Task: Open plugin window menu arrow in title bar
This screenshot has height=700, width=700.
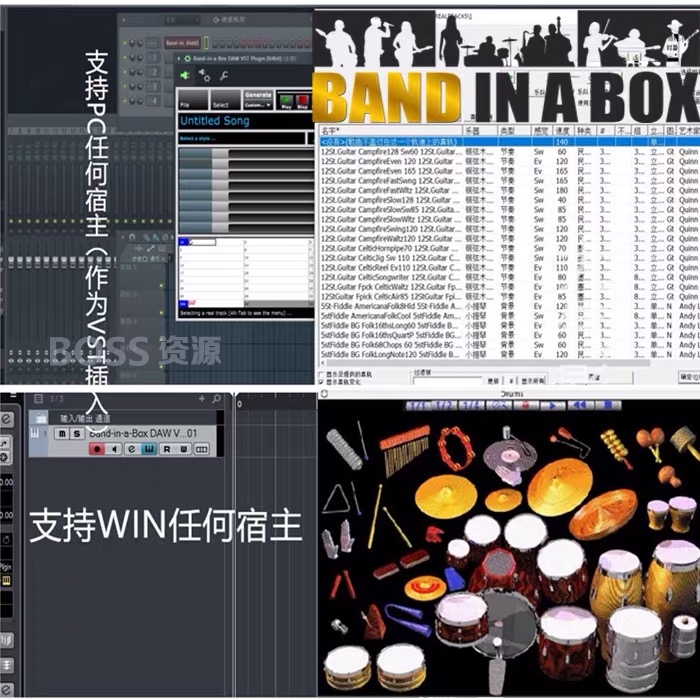Action: click(179, 58)
